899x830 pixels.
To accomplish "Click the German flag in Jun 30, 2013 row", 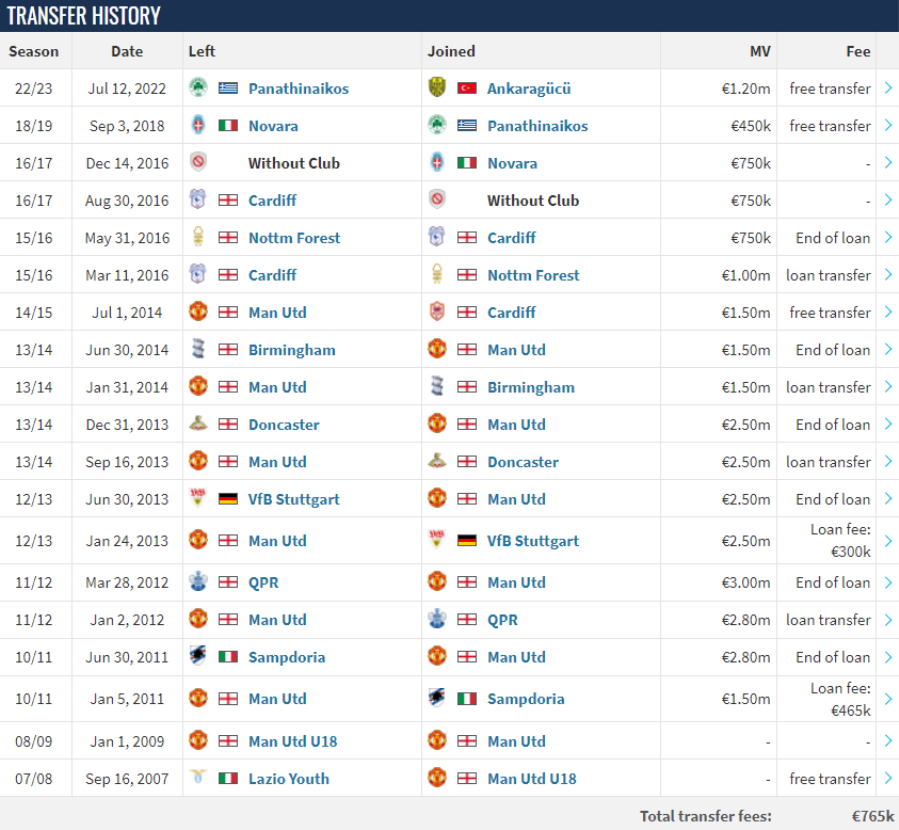I will (228, 499).
